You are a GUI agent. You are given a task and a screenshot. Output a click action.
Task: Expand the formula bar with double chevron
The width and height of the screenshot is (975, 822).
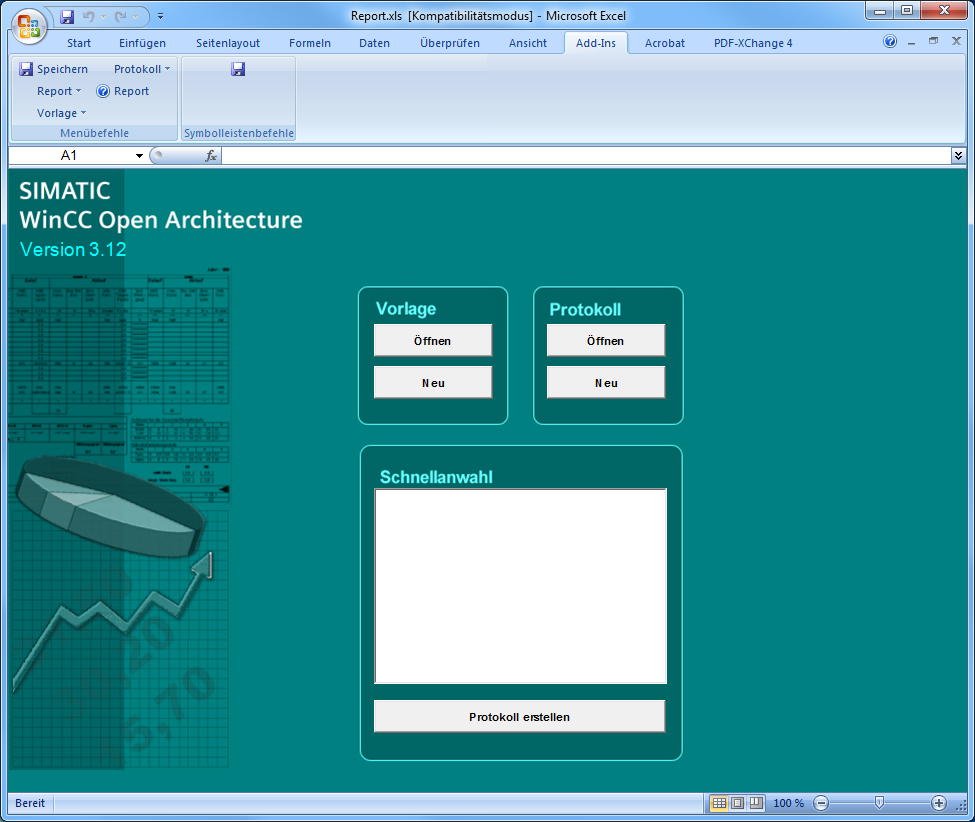click(x=958, y=155)
